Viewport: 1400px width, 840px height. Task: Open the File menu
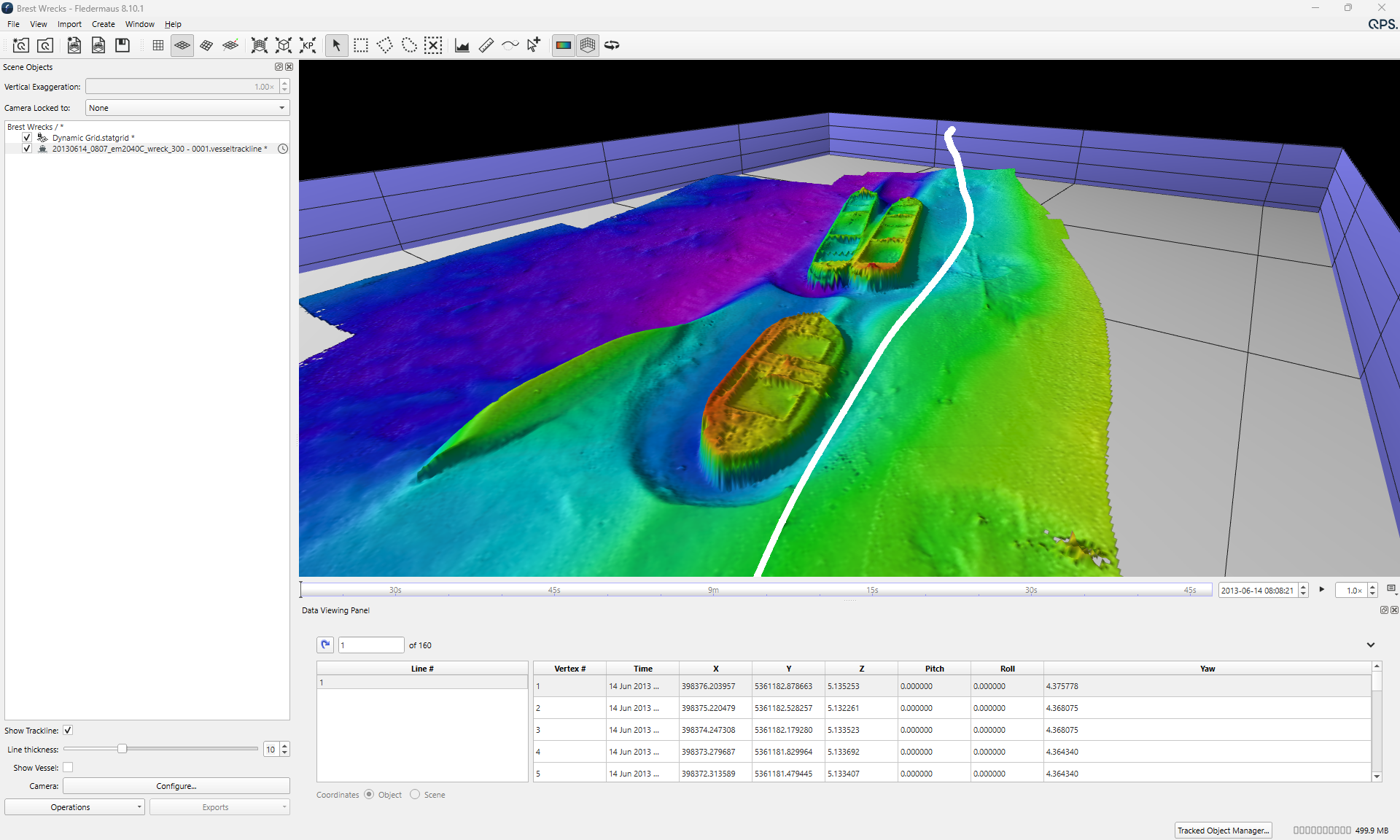tap(13, 24)
